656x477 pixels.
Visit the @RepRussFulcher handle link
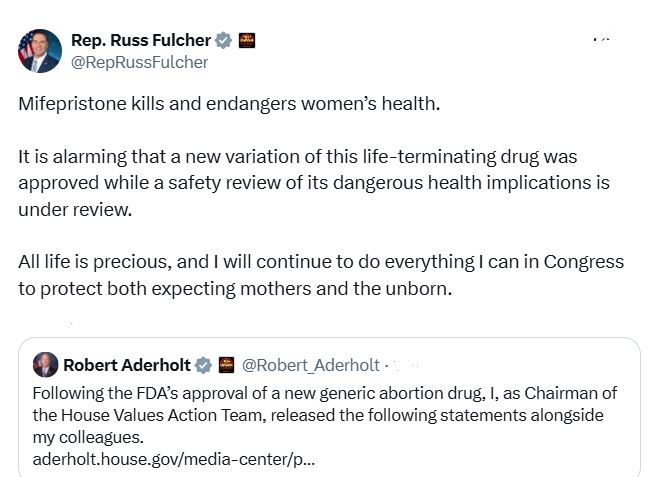[x=139, y=62]
